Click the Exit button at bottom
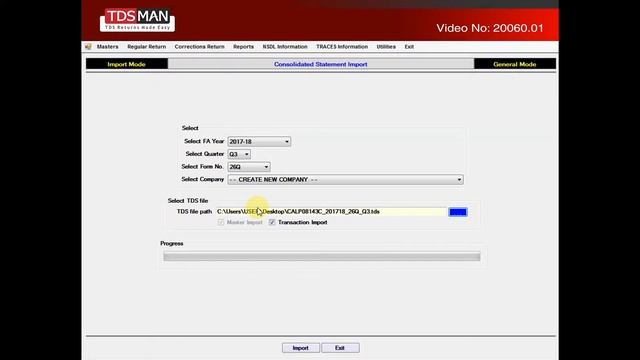Screen dimensions: 640x360 point(340,348)
